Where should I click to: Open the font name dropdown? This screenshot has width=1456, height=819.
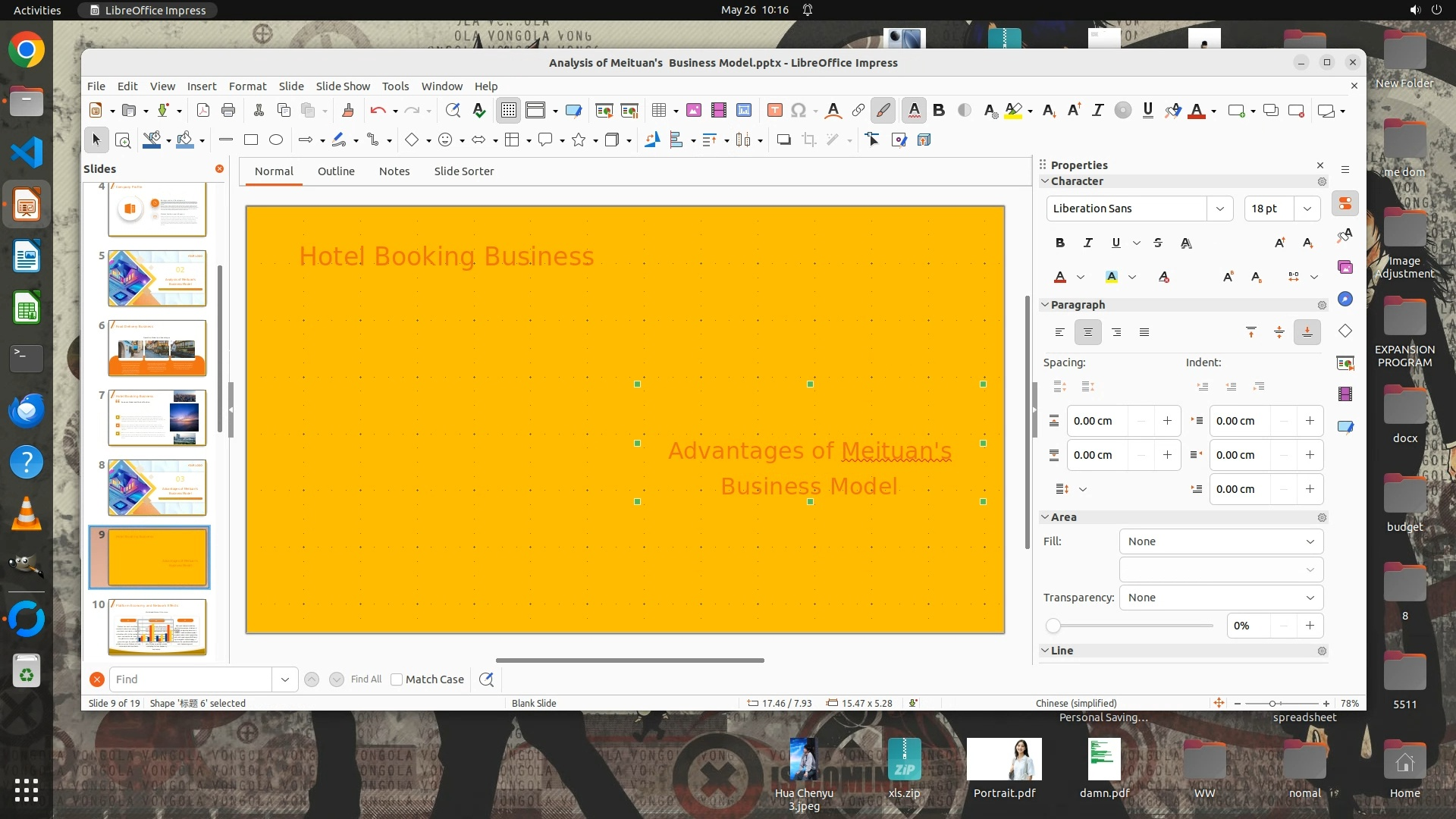[1219, 209]
